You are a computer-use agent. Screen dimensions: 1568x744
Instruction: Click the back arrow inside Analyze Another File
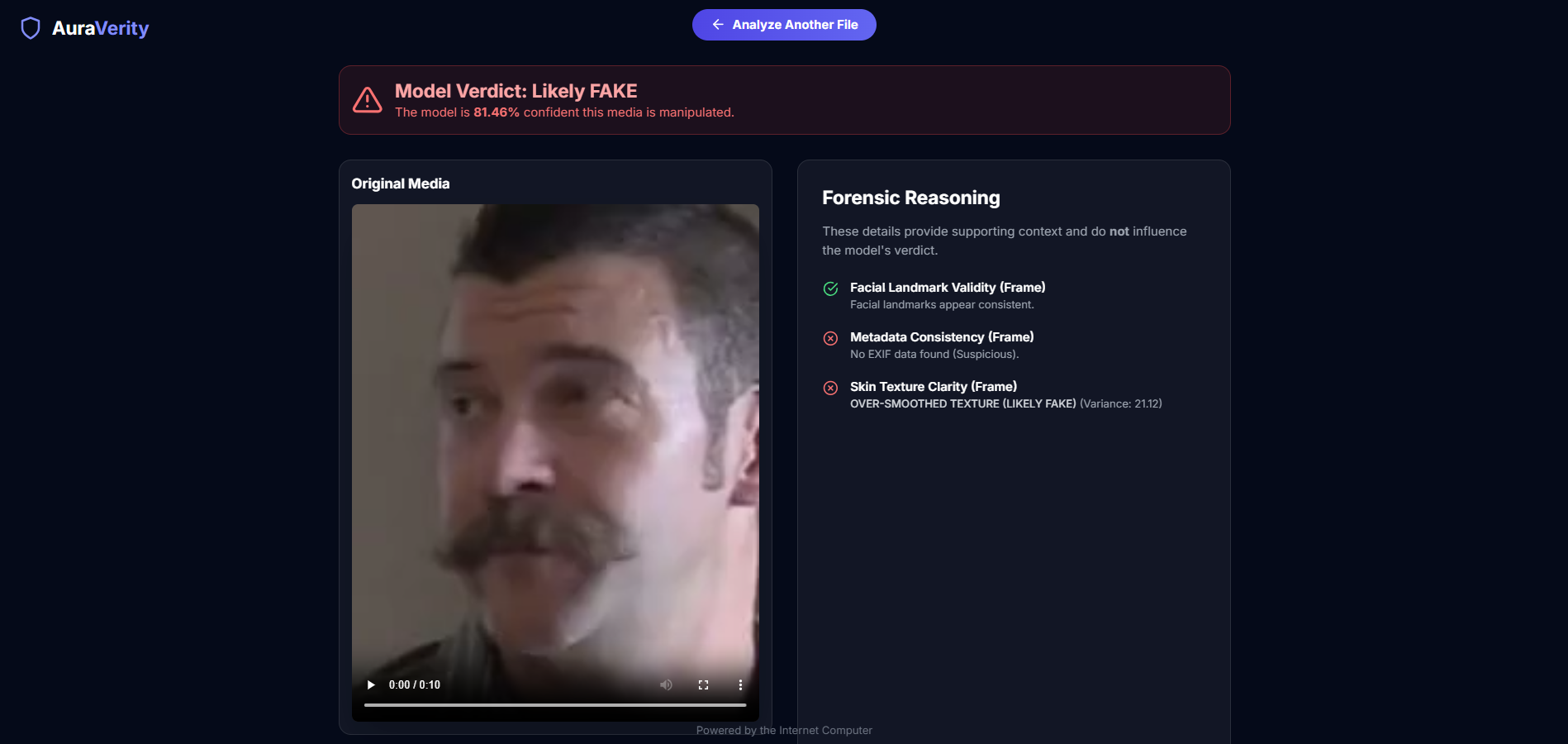[718, 25]
